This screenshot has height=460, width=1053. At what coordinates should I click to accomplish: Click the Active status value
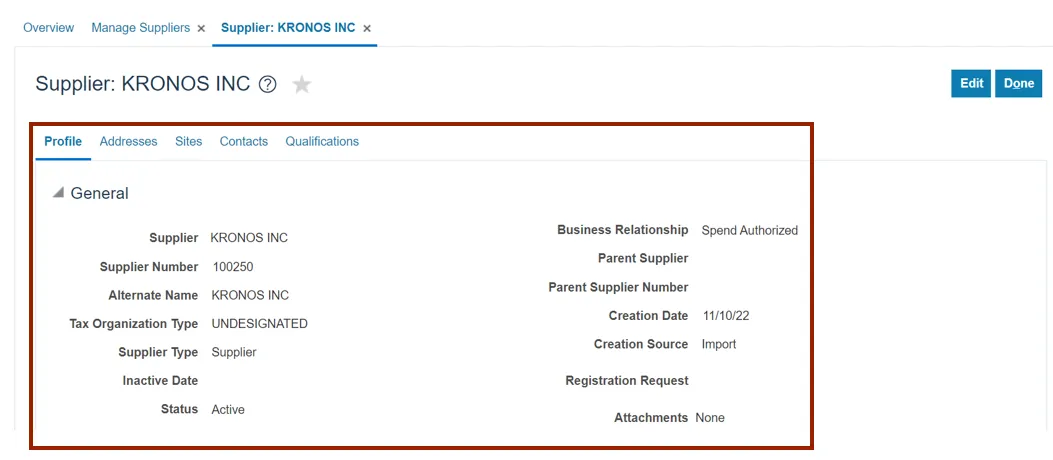[228, 410]
